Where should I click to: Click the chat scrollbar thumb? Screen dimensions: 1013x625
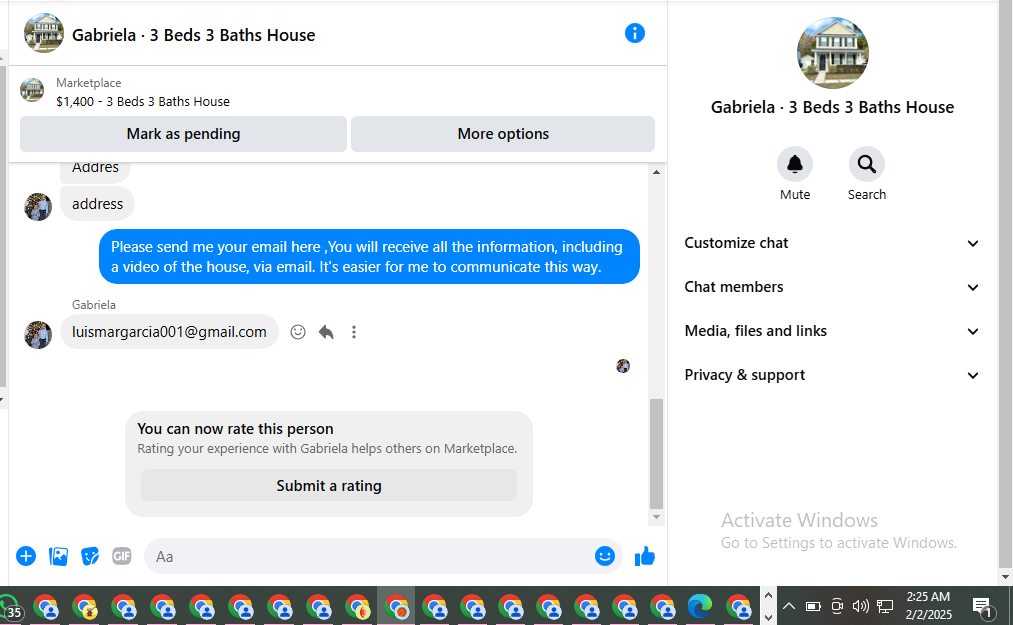(656, 454)
